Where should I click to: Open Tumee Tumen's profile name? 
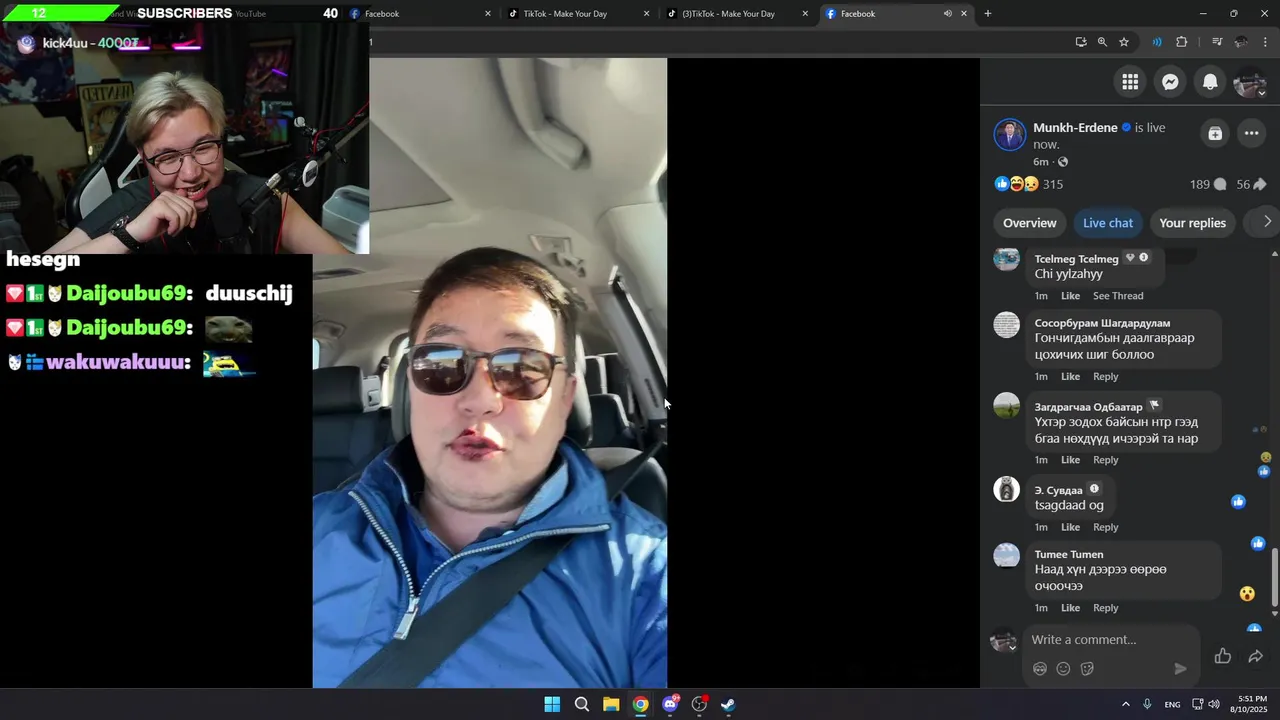click(x=1069, y=554)
